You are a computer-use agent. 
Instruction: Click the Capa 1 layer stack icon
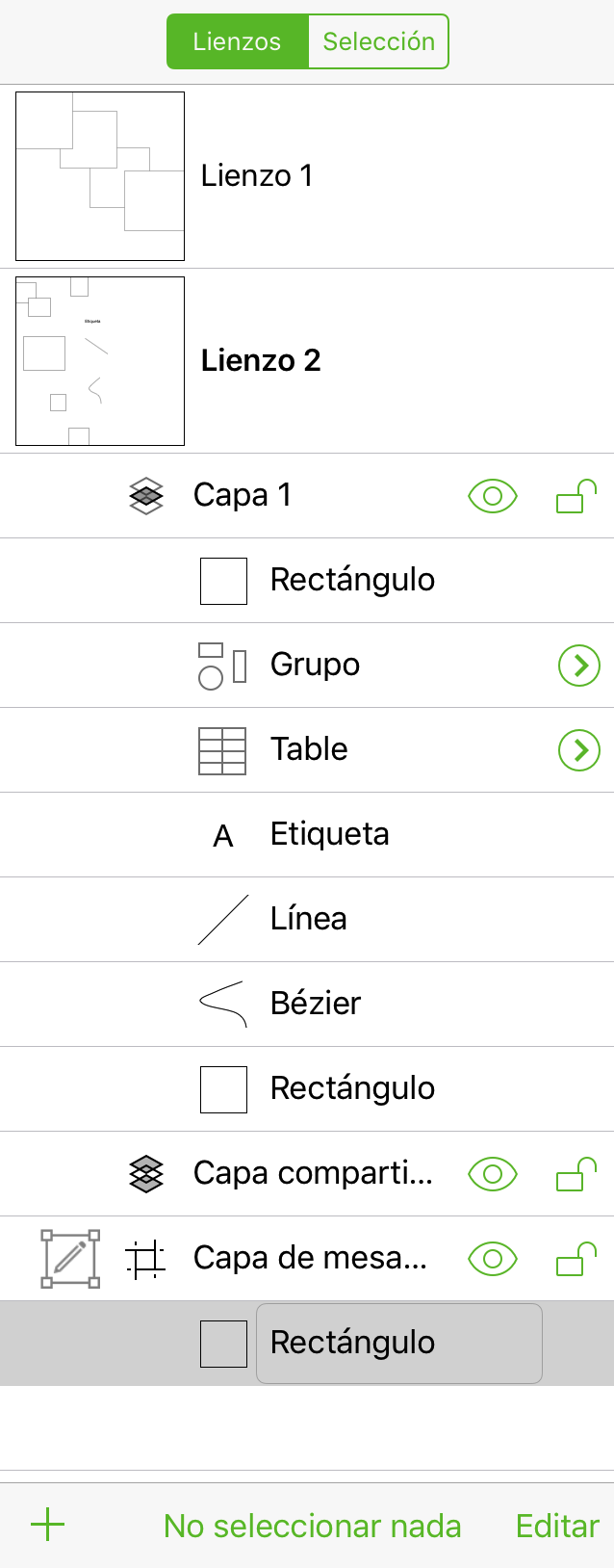(x=146, y=496)
